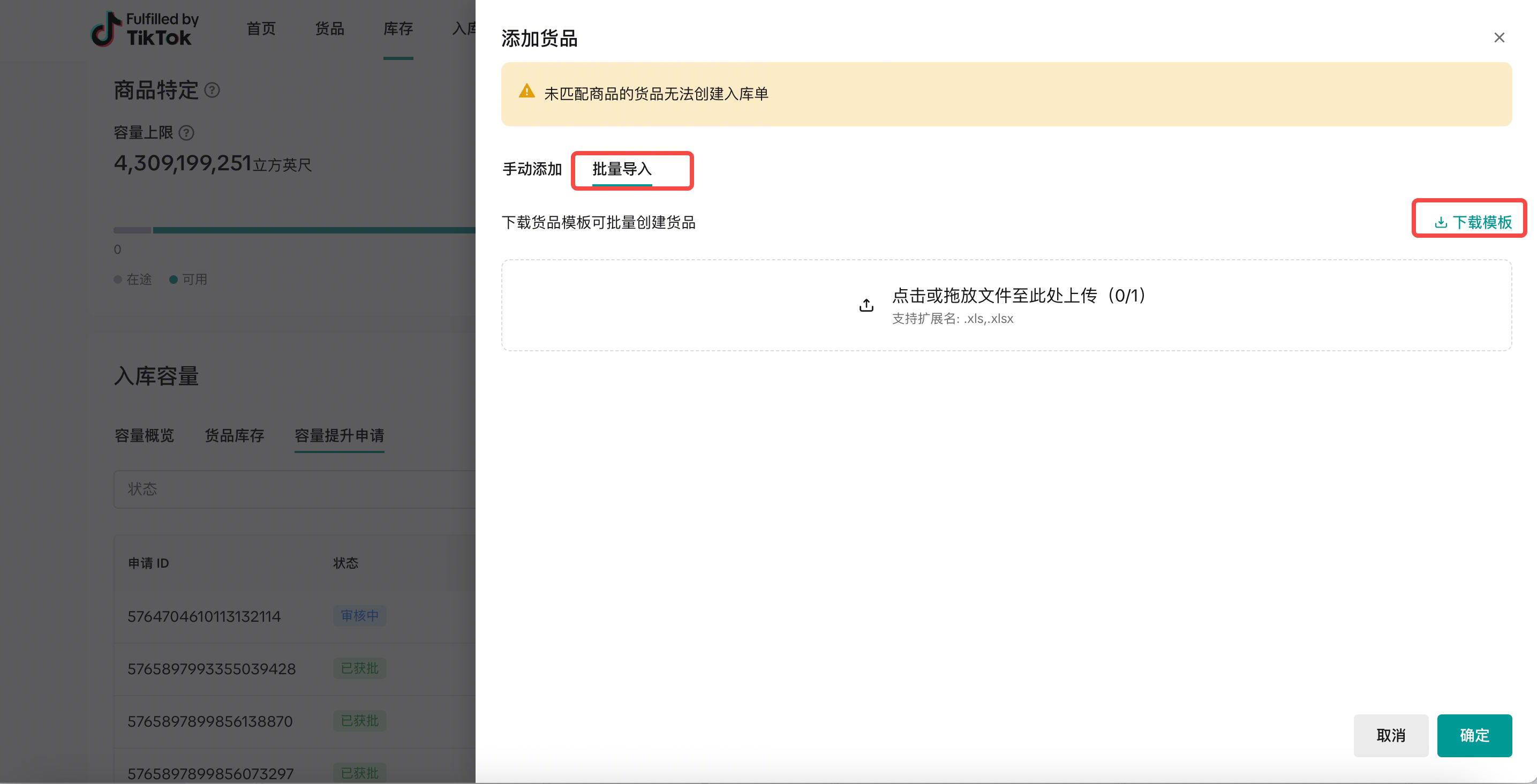
Task: Select the 批量导入 tab
Action: pyautogui.click(x=621, y=169)
